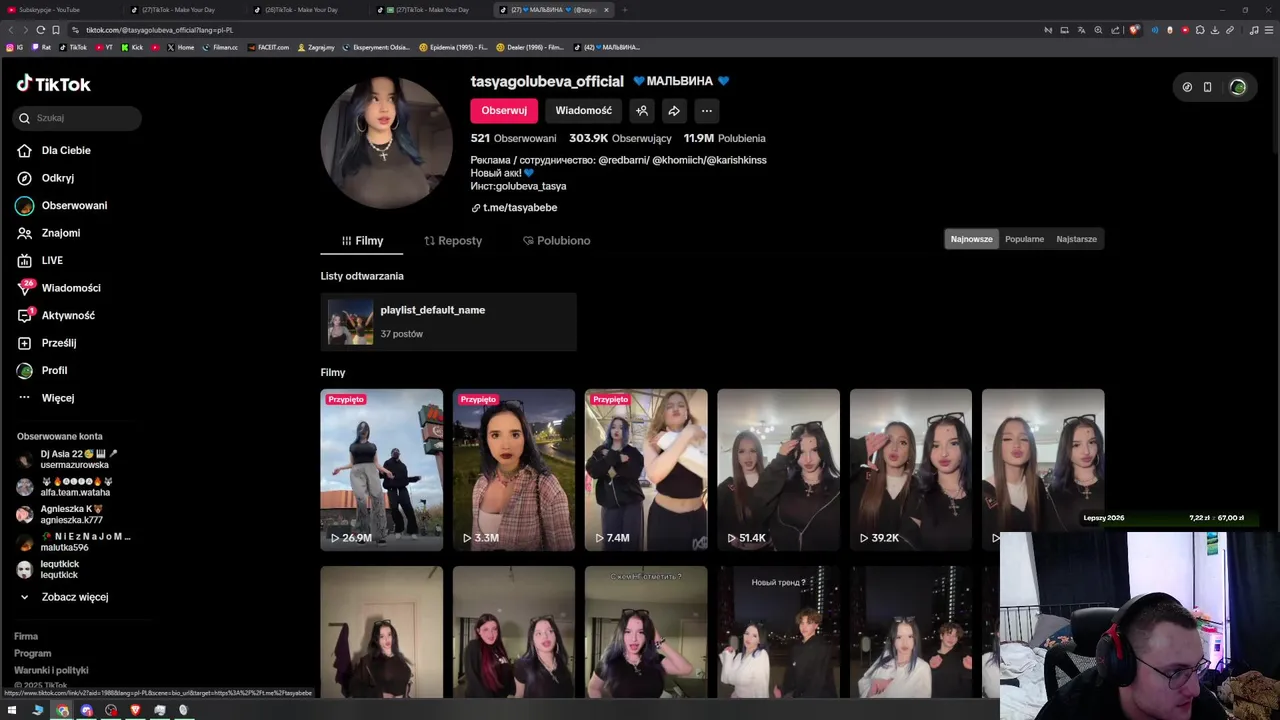Open 303.9K Obserwujący followers count
Screen dimensions: 1280x720
(620, 139)
